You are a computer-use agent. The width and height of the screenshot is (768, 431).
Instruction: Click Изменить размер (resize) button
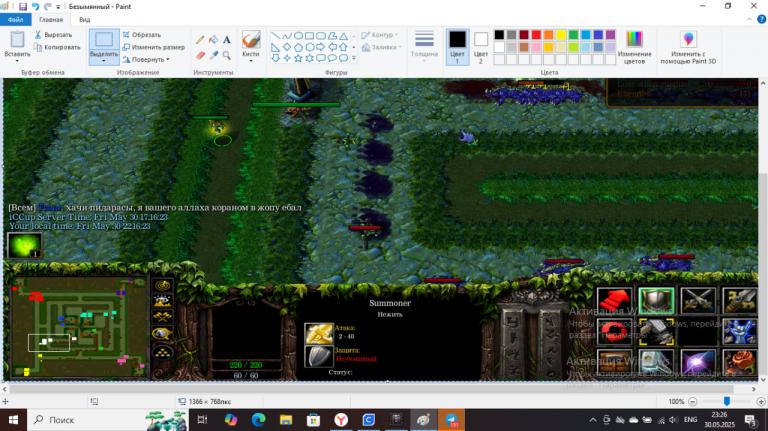154,47
